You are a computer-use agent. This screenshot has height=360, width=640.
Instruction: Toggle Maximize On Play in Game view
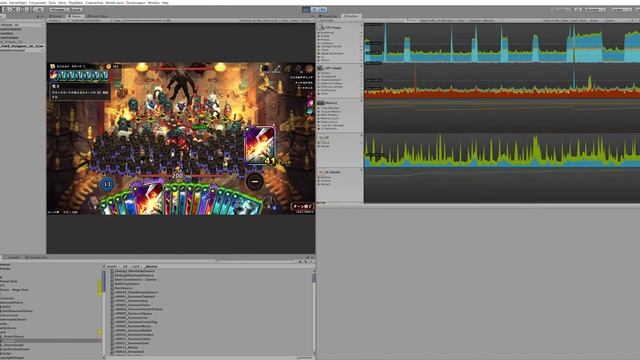[250, 20]
